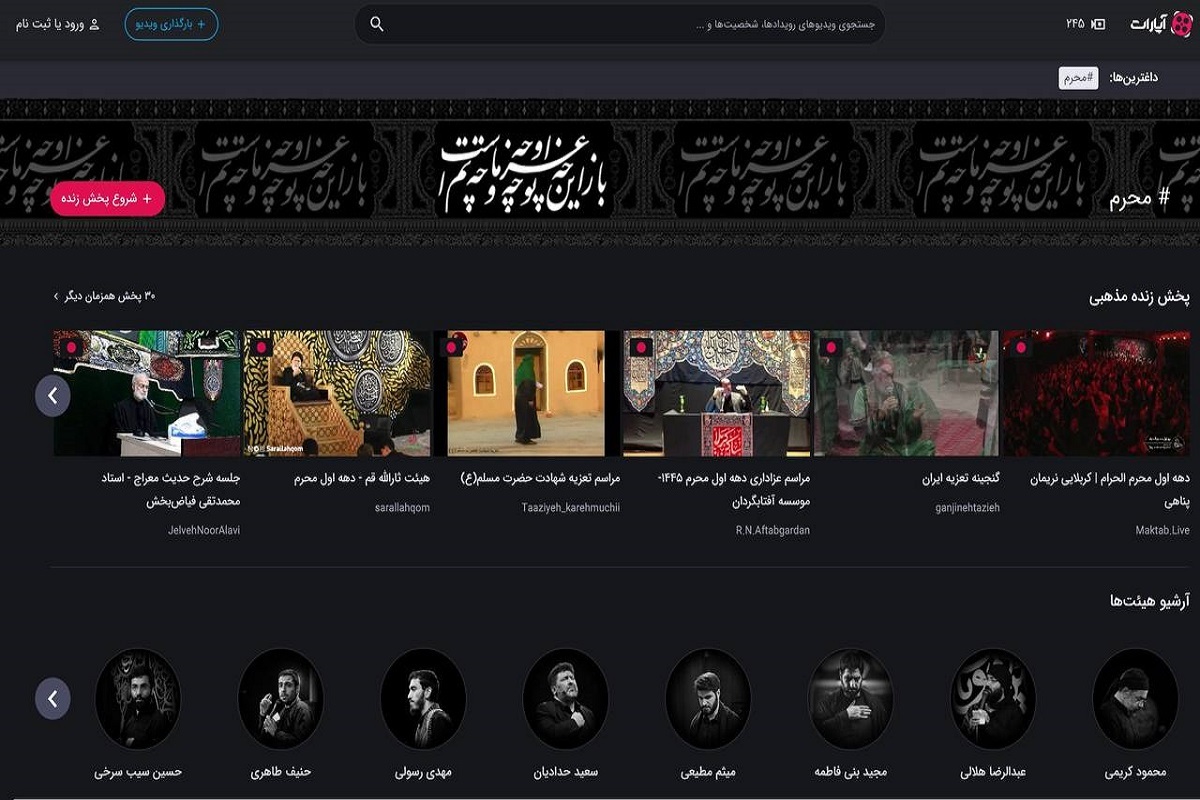Focus the video search input field
1200x800 pixels.
coord(620,24)
